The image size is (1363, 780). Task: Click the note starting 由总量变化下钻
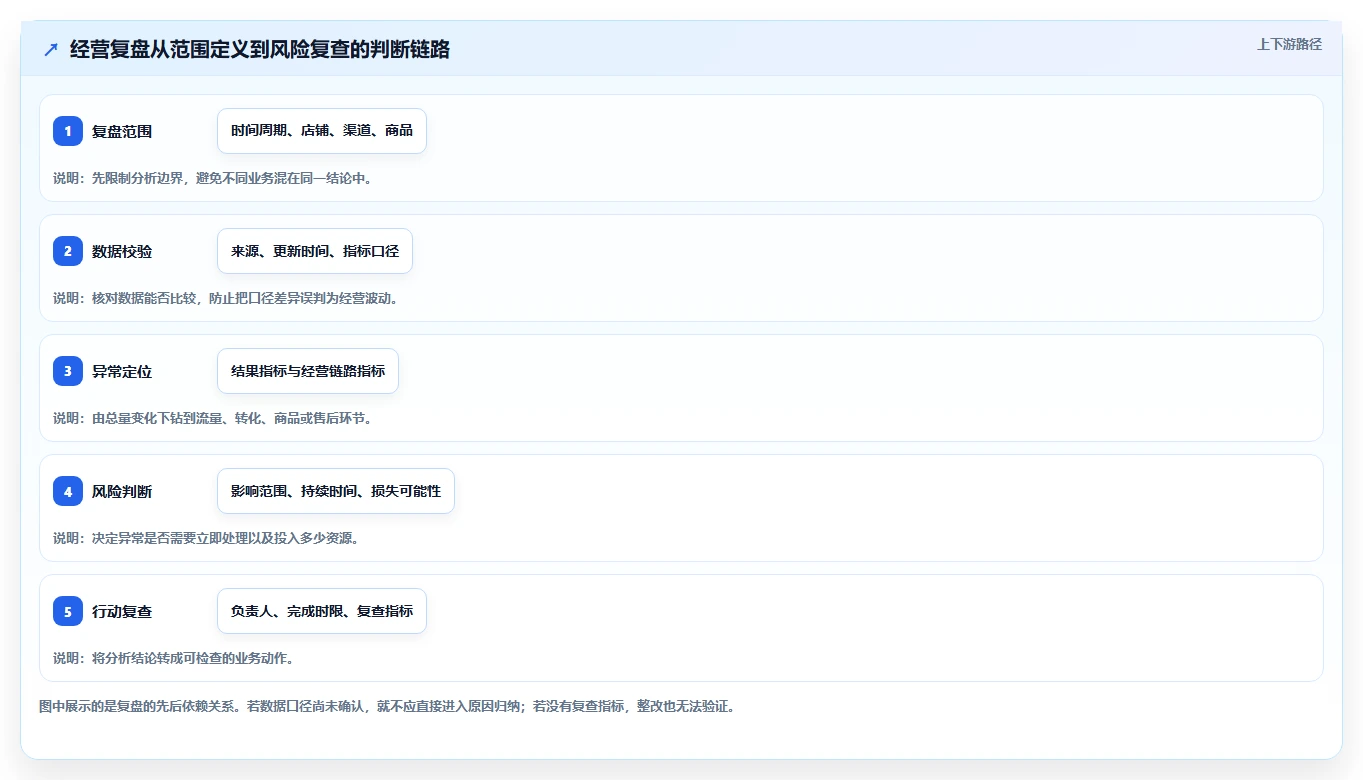(213, 418)
